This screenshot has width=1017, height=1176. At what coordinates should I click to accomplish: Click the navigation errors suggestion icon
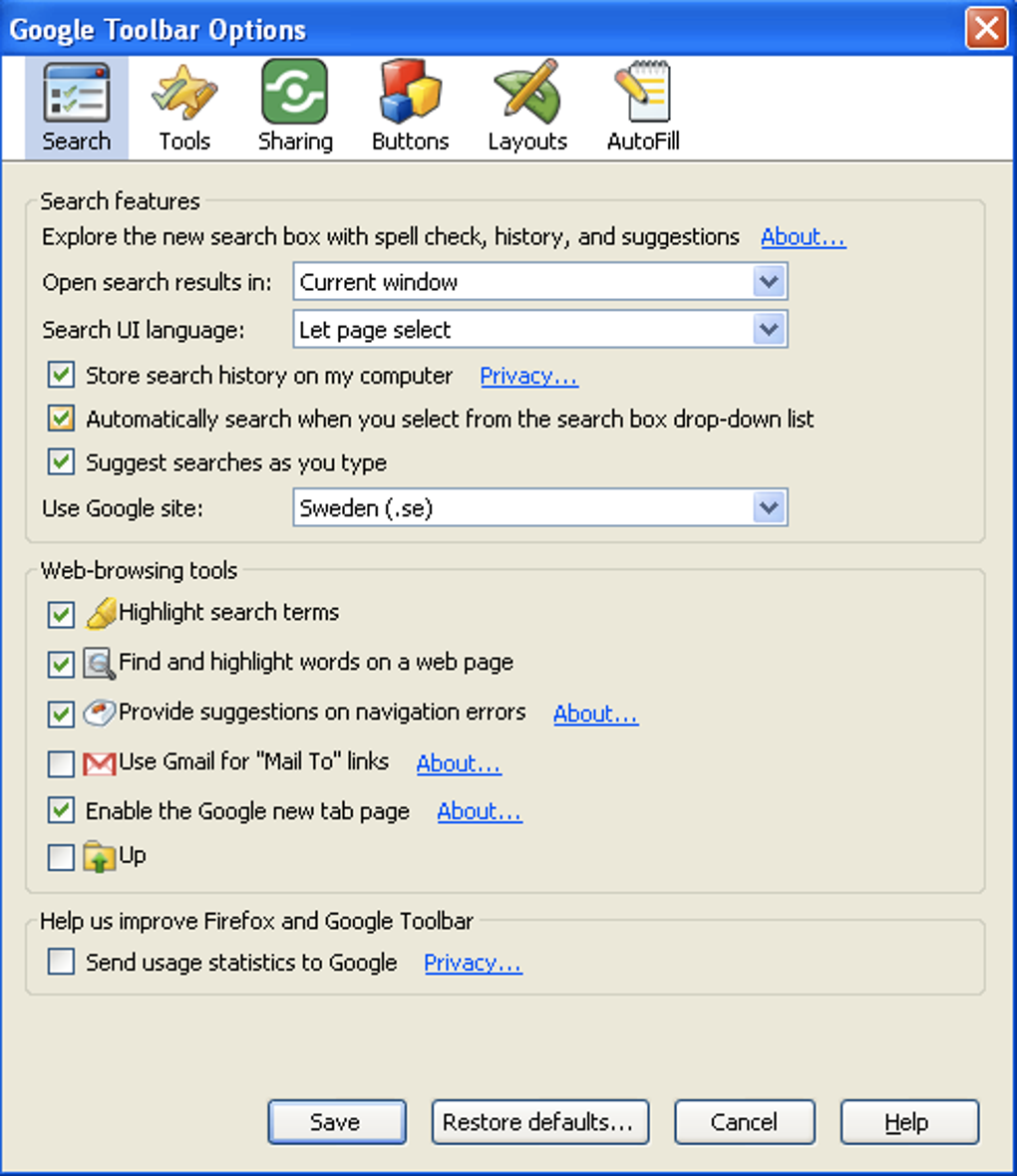pyautogui.click(x=99, y=713)
